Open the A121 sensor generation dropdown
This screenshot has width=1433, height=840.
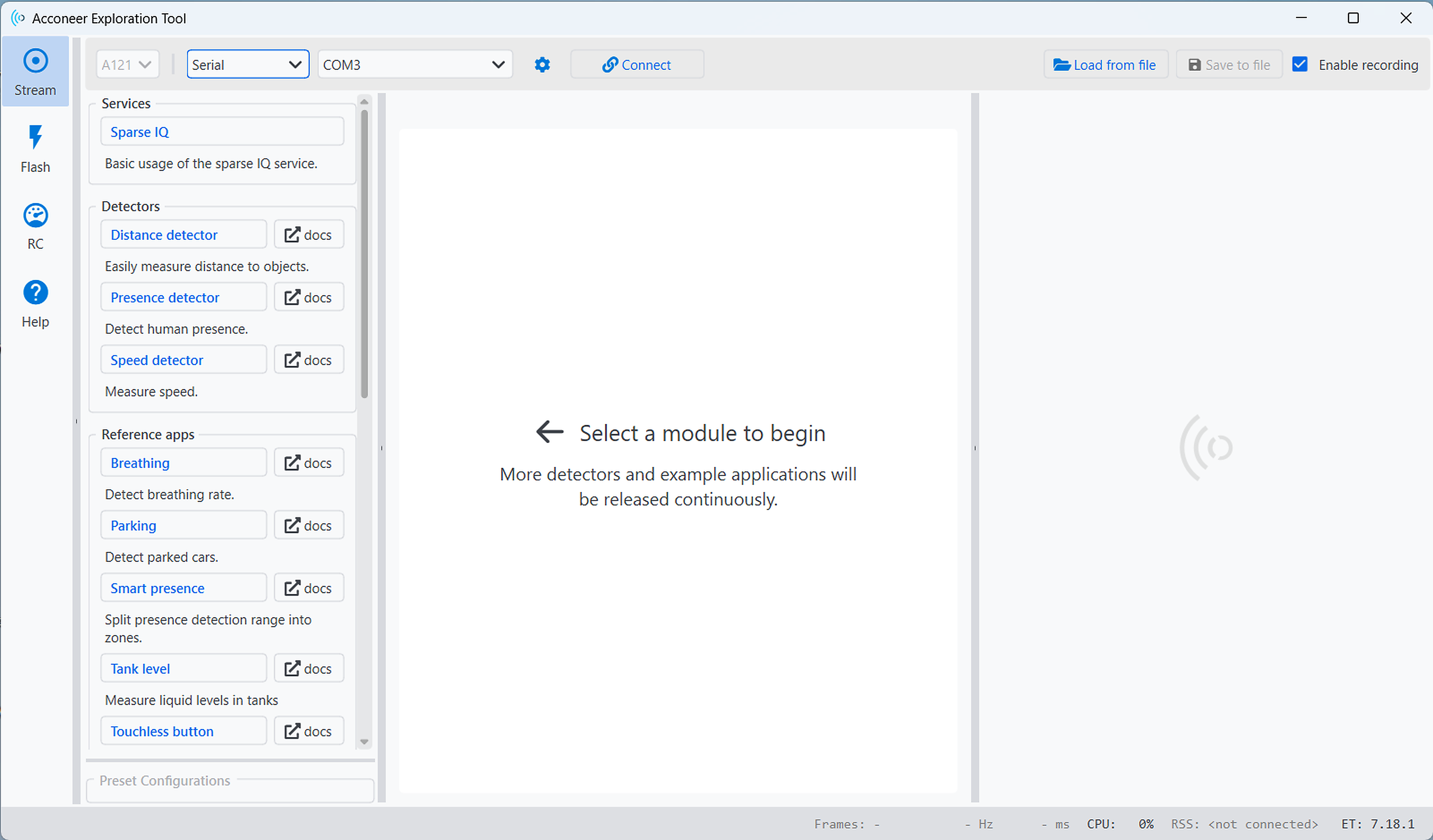pyautogui.click(x=127, y=65)
